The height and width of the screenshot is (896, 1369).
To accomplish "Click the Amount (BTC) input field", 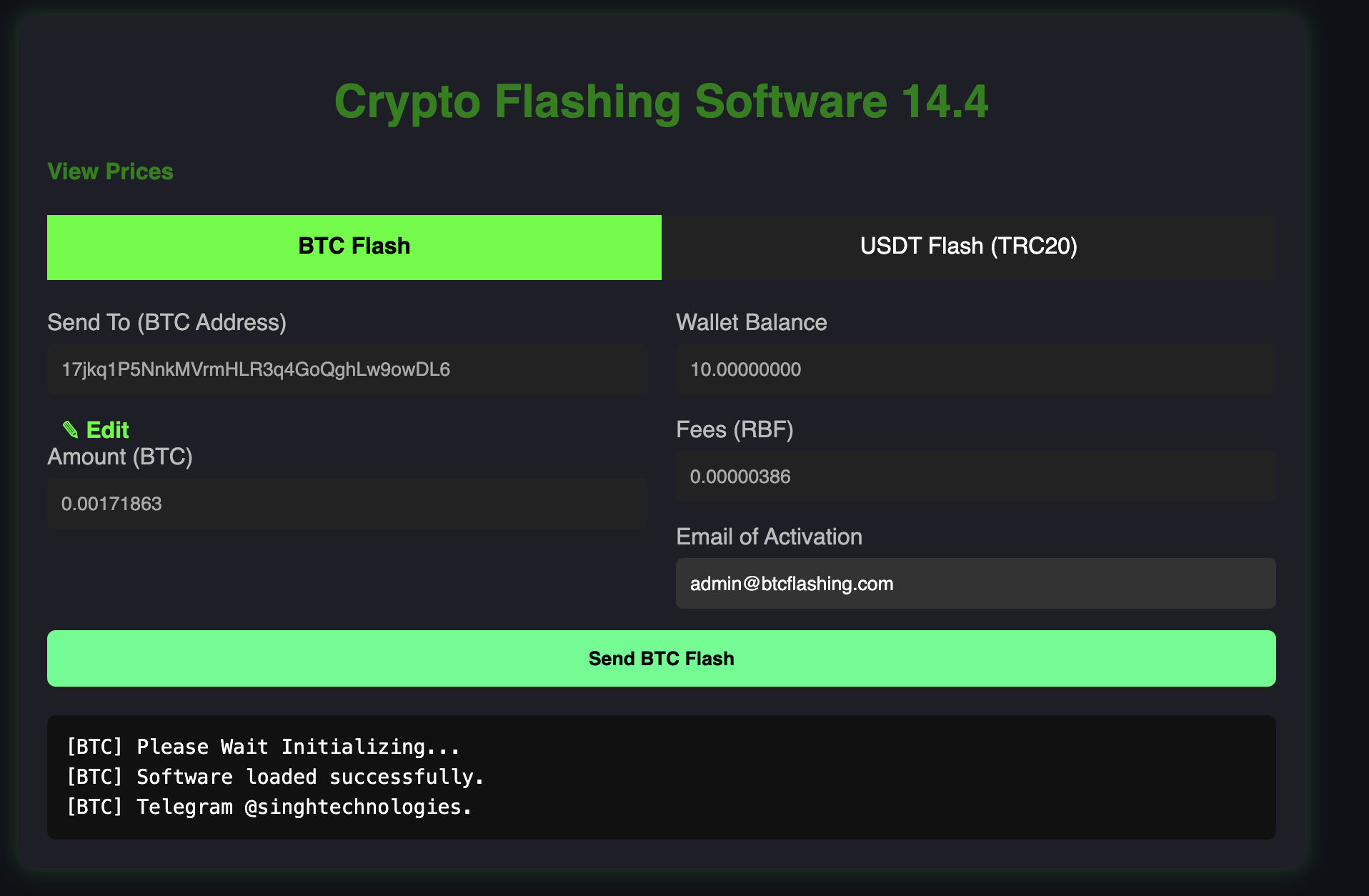I will (x=347, y=504).
